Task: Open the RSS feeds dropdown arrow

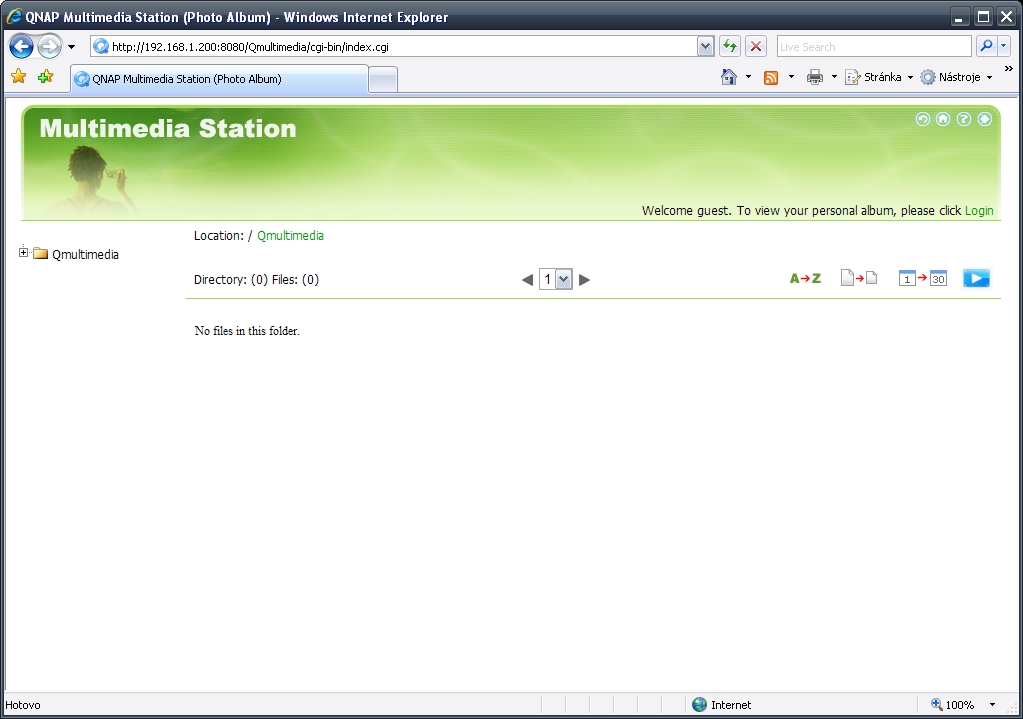Action: (x=791, y=77)
